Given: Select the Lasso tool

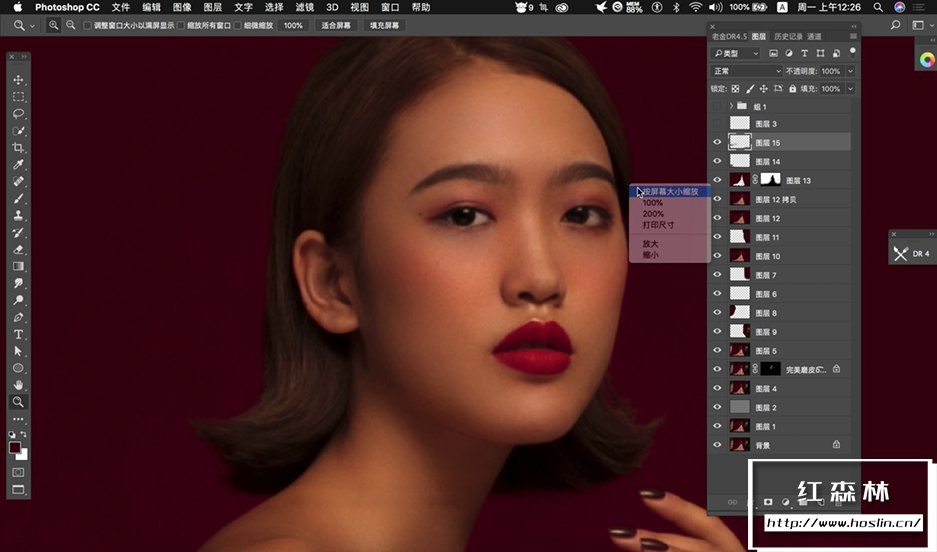Looking at the screenshot, I should (x=18, y=114).
